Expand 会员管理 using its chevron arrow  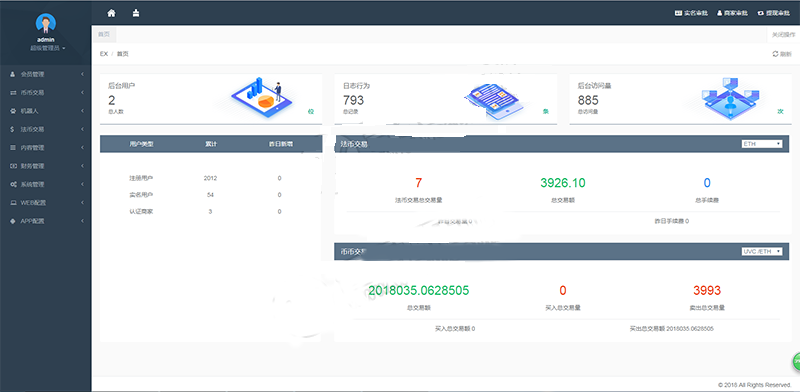click(82, 74)
